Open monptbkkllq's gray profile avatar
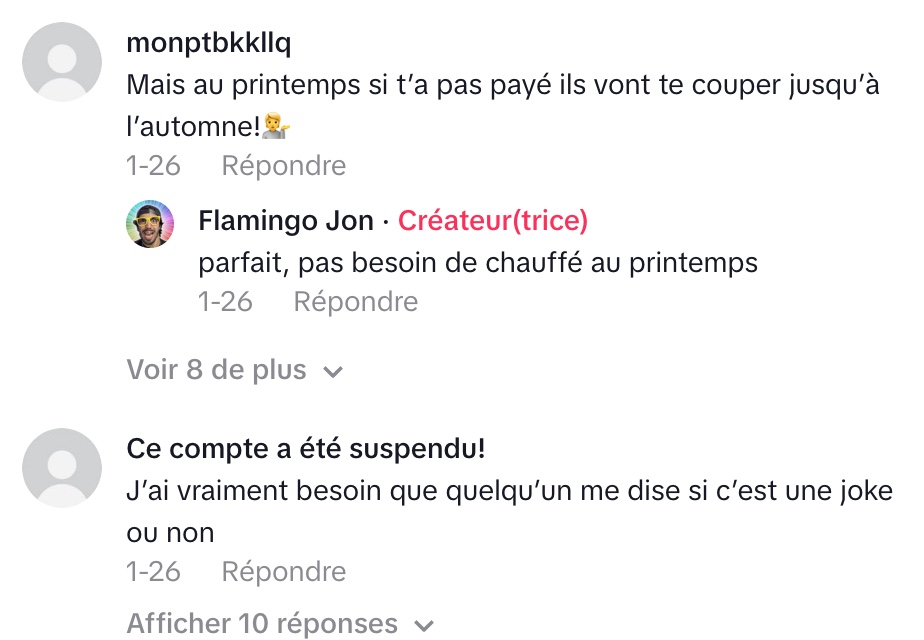The height and width of the screenshot is (640, 924). pyautogui.click(x=62, y=62)
